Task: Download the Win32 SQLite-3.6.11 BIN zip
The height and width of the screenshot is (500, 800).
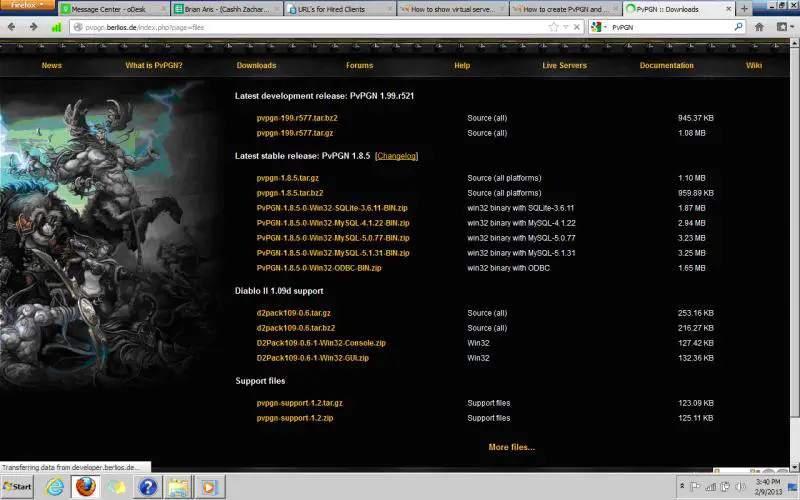Action: click(332, 208)
